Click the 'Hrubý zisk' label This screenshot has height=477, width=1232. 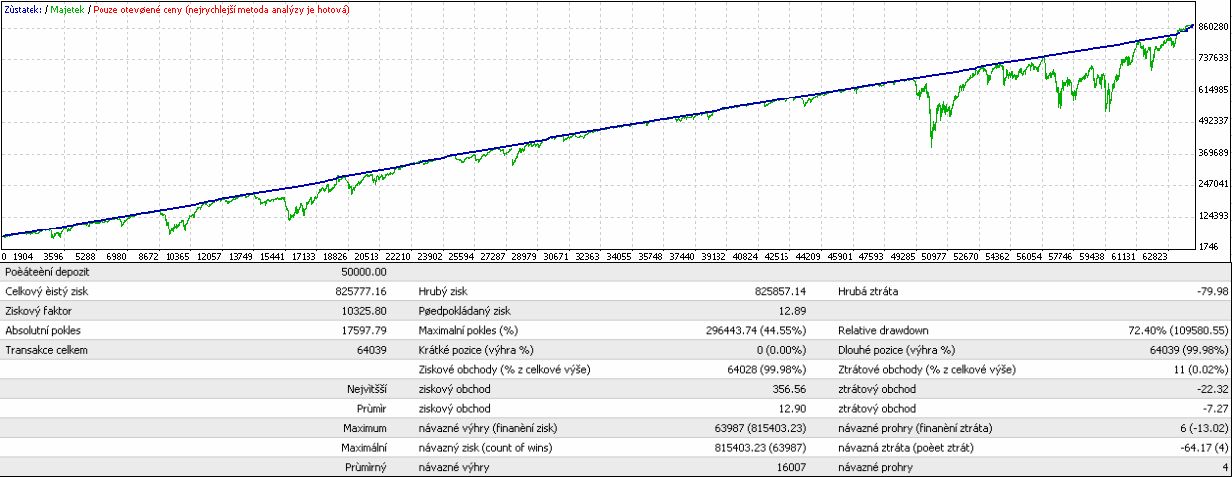(444, 291)
